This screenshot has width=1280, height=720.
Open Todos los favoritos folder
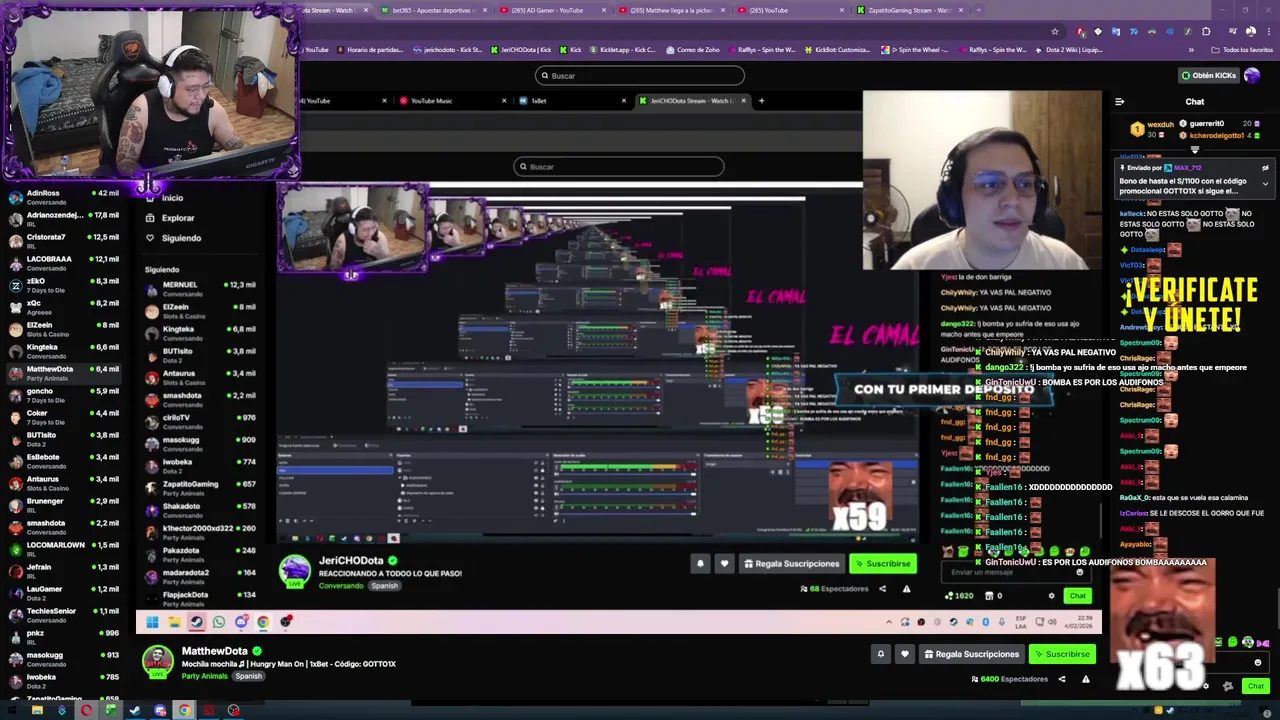[1242, 49]
